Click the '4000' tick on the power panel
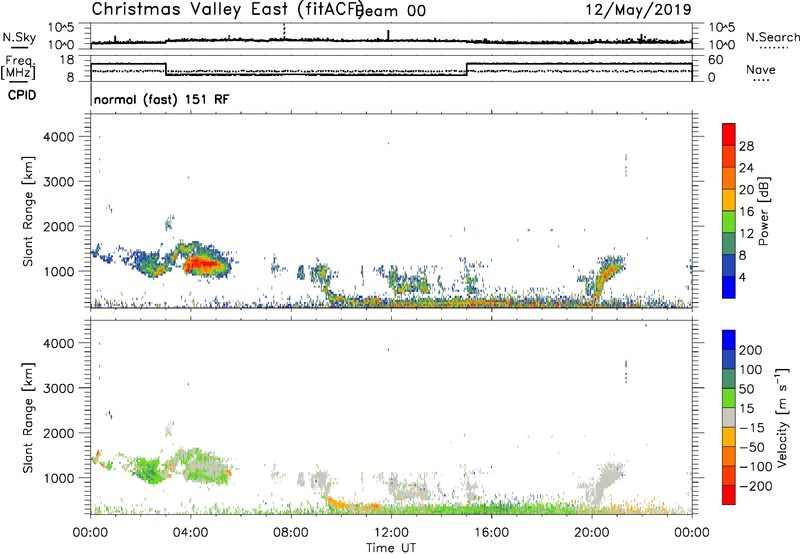Viewport: 800px width, 554px height. (59, 137)
